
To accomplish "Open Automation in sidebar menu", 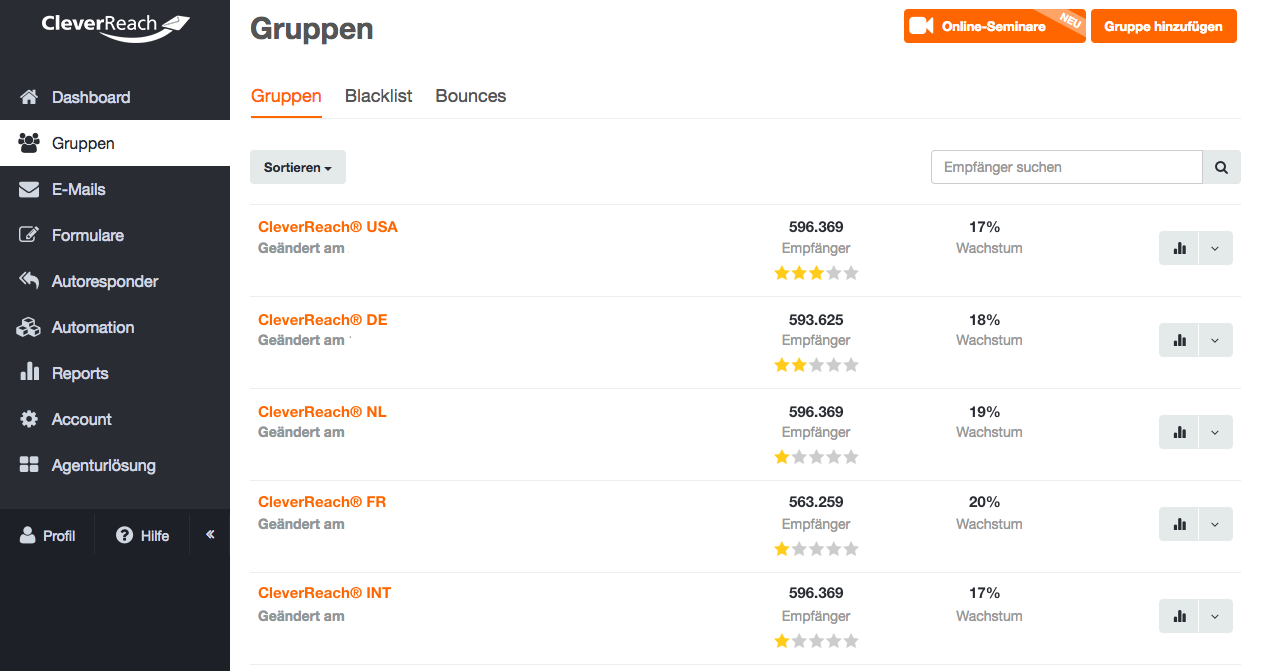I will [115, 327].
